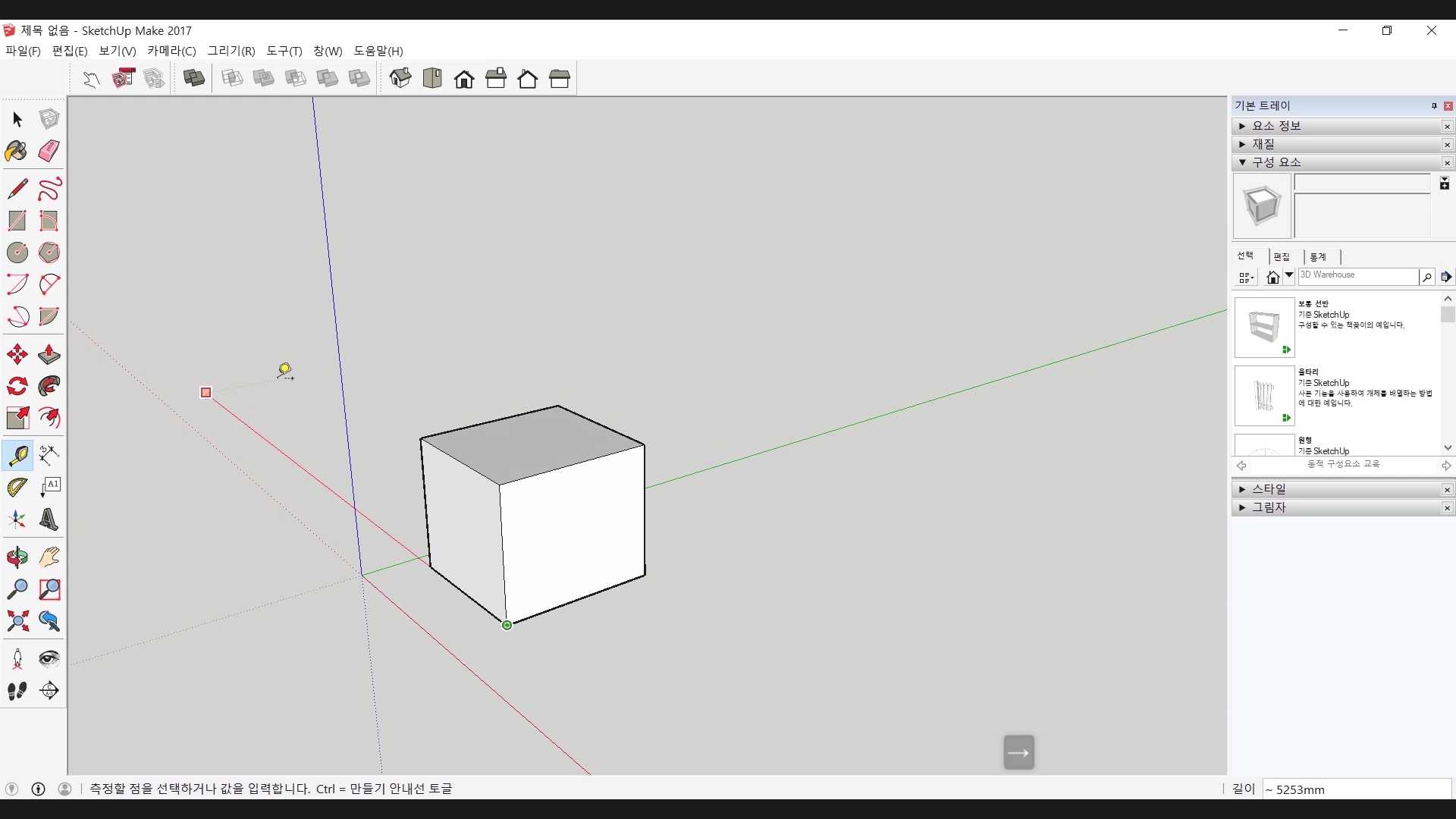Image resolution: width=1456 pixels, height=819 pixels.
Task: Open the 카메라(C) menu
Action: (171, 51)
